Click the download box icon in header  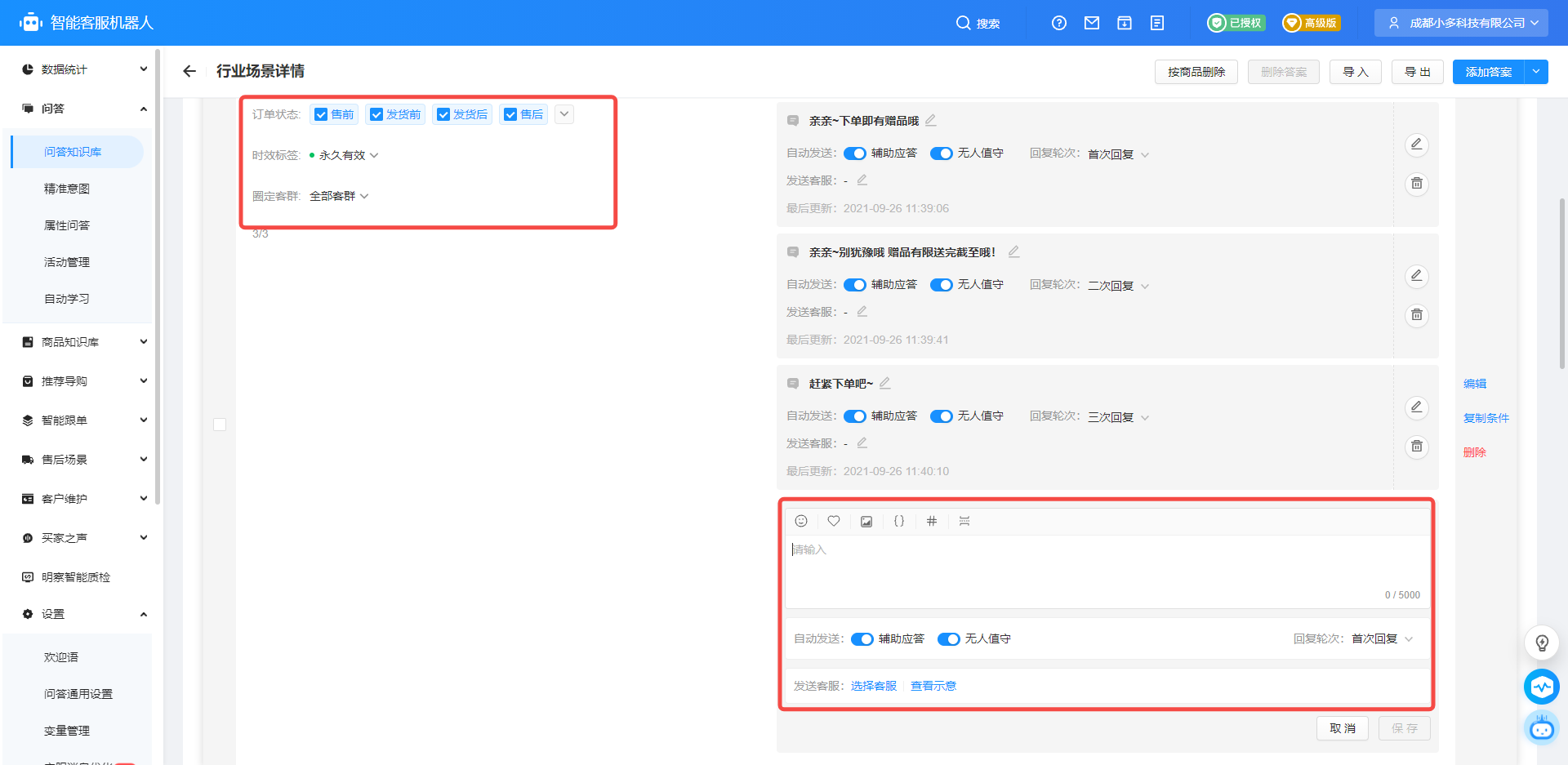pos(1125,23)
